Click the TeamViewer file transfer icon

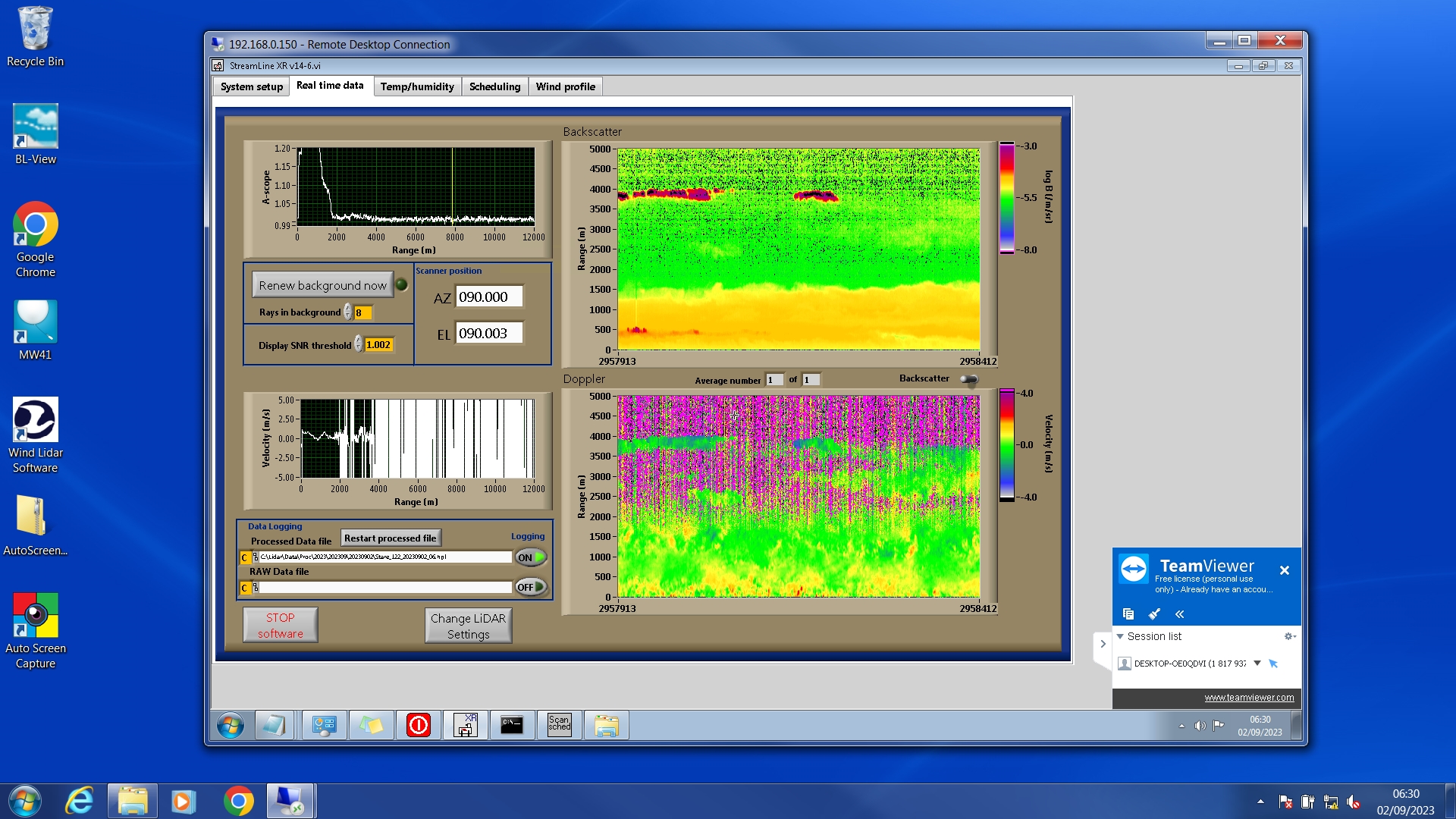pyautogui.click(x=1128, y=613)
